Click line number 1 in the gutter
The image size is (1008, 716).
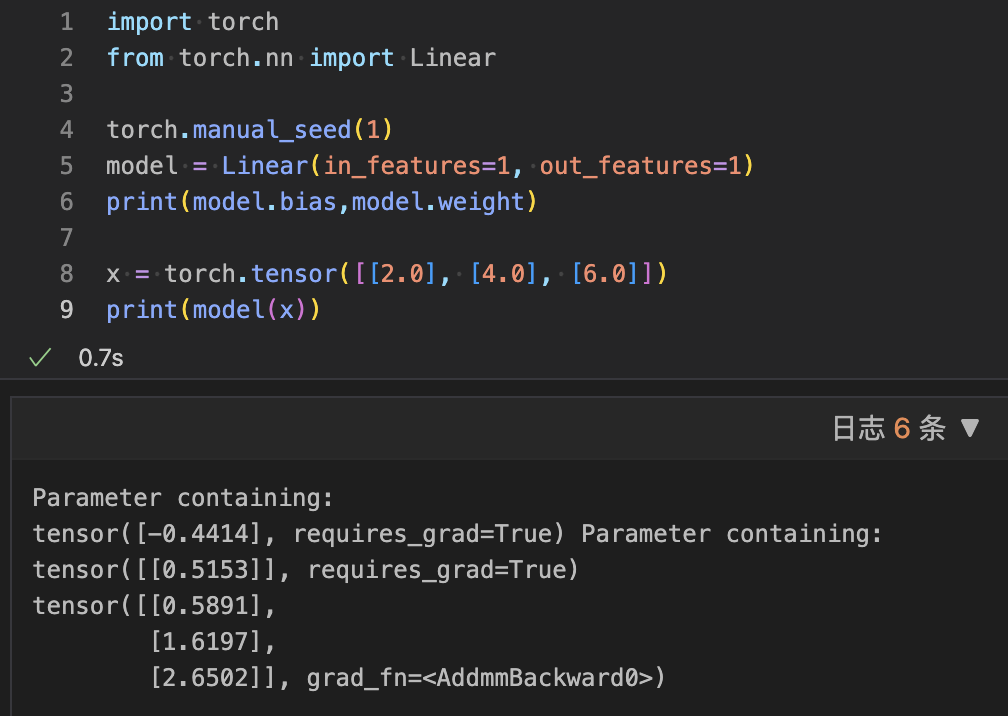click(x=66, y=21)
